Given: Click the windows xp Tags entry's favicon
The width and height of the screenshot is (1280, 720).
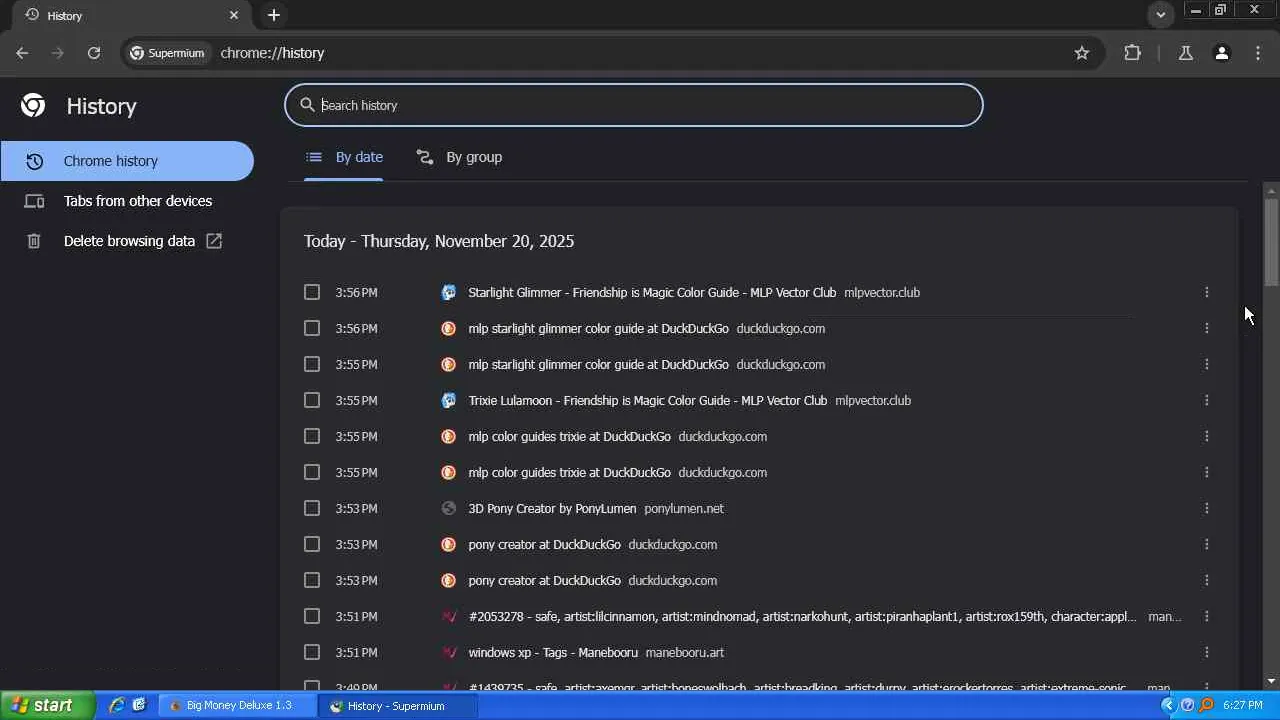Looking at the screenshot, I should 449,653.
